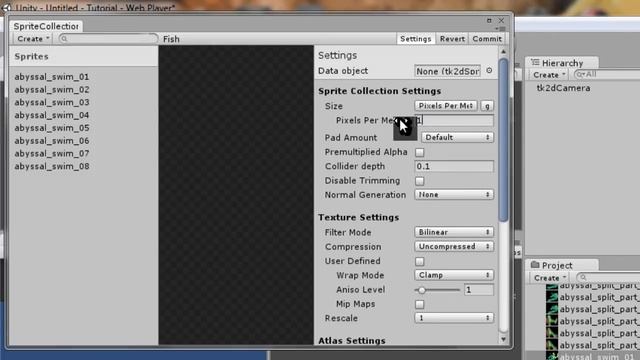
Task: Click the Aniso Level slider handle
Action: [x=422, y=290]
